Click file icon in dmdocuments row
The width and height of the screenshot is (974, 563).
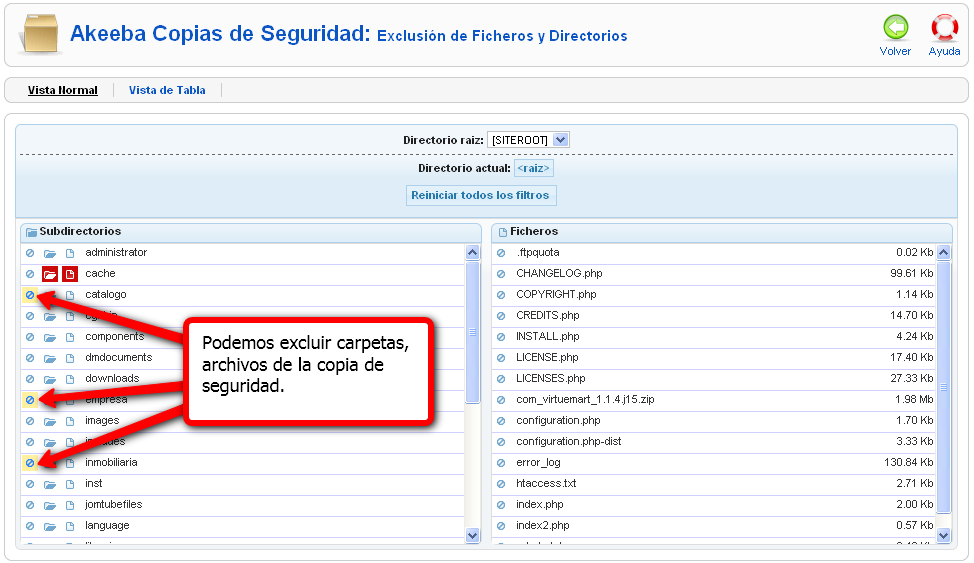[70, 359]
